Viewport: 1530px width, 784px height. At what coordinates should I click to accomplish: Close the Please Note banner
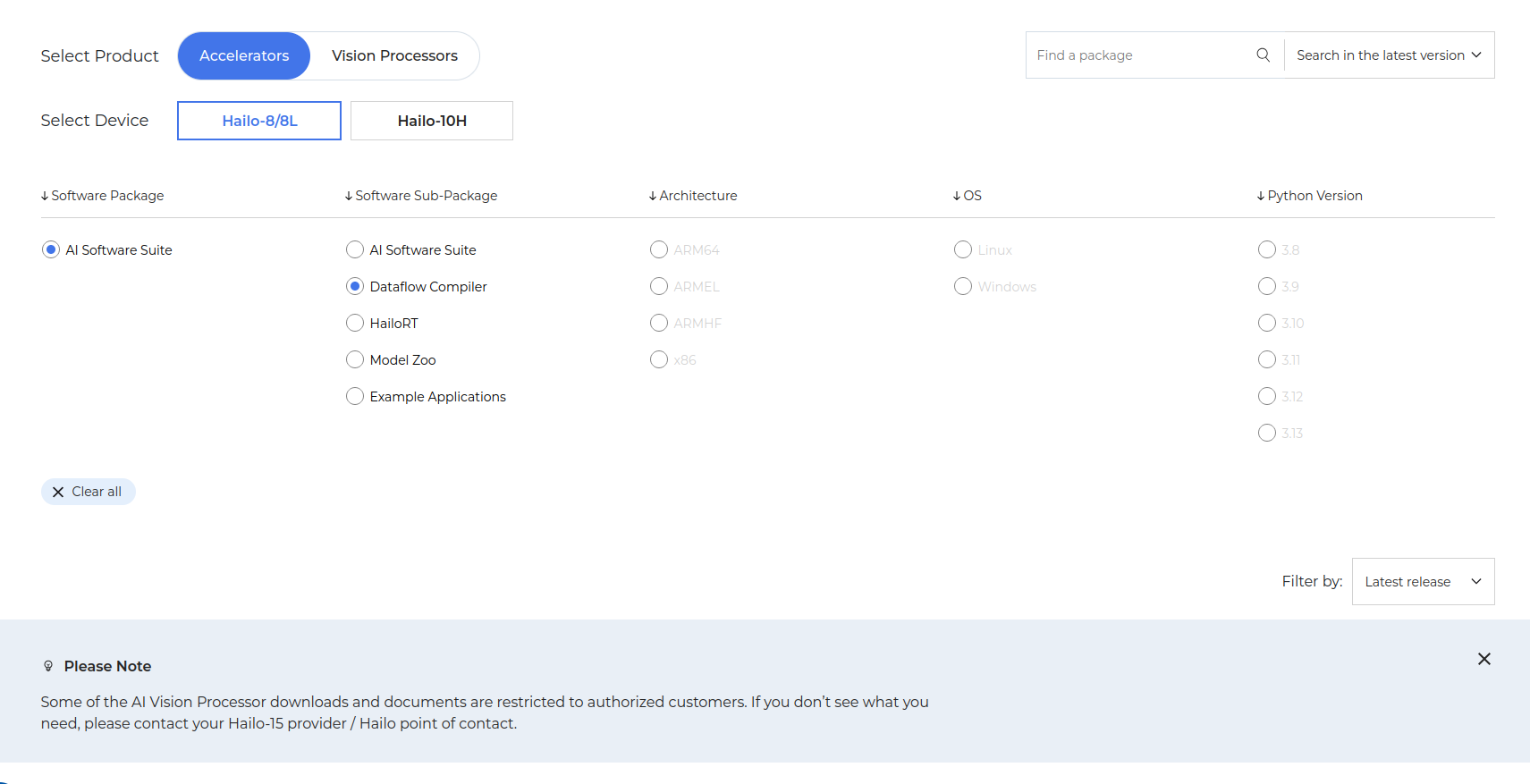[x=1484, y=659]
